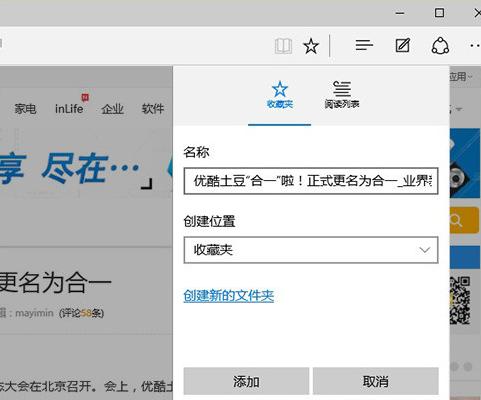This screenshot has width=481, height=400.
Task: Switch to the 阅读列表 tab
Action: tap(342, 96)
